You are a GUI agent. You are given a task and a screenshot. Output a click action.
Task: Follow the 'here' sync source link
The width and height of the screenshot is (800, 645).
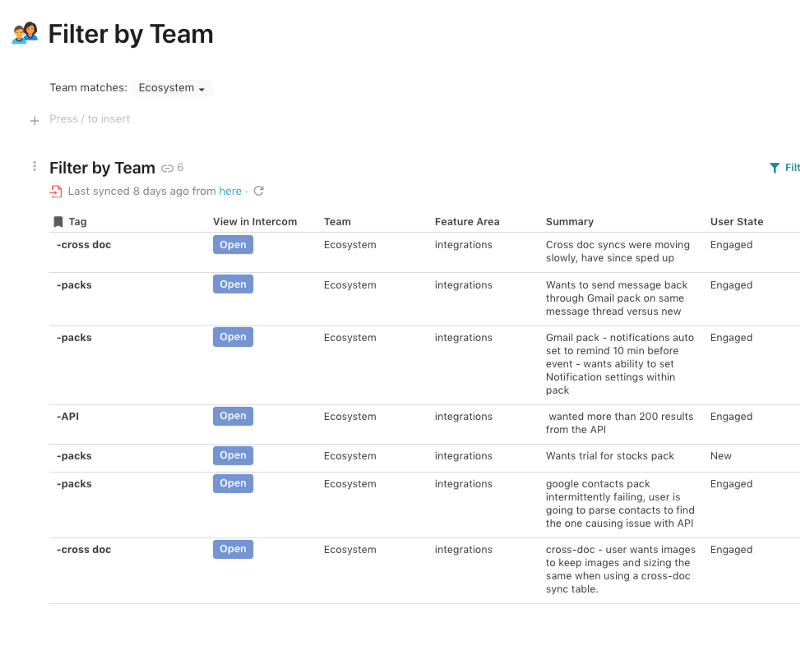tap(230, 191)
